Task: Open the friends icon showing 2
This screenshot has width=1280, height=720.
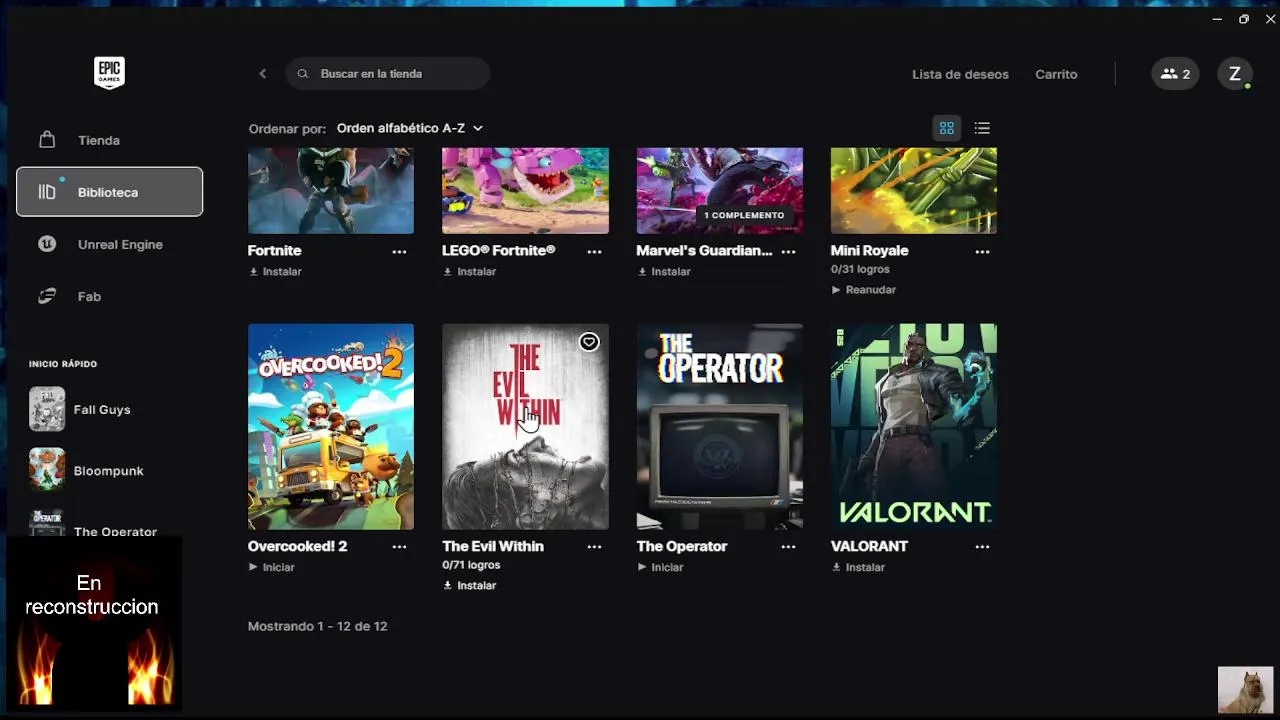Action: pyautogui.click(x=1175, y=74)
